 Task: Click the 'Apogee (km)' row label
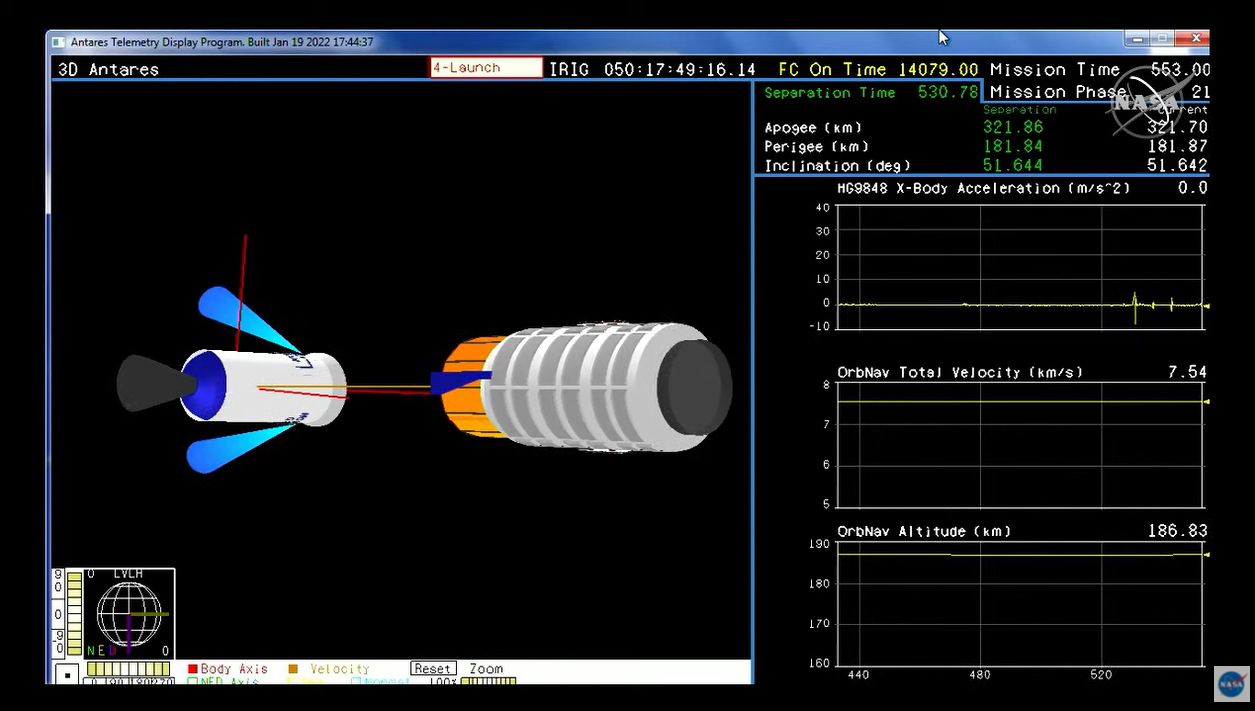point(813,128)
